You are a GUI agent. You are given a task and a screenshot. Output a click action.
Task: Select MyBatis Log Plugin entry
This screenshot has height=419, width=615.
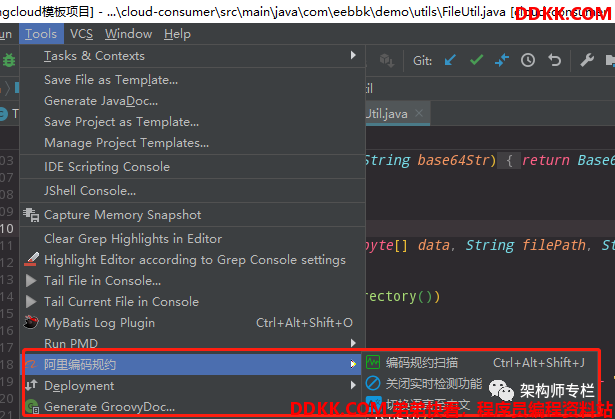[x=192, y=322]
